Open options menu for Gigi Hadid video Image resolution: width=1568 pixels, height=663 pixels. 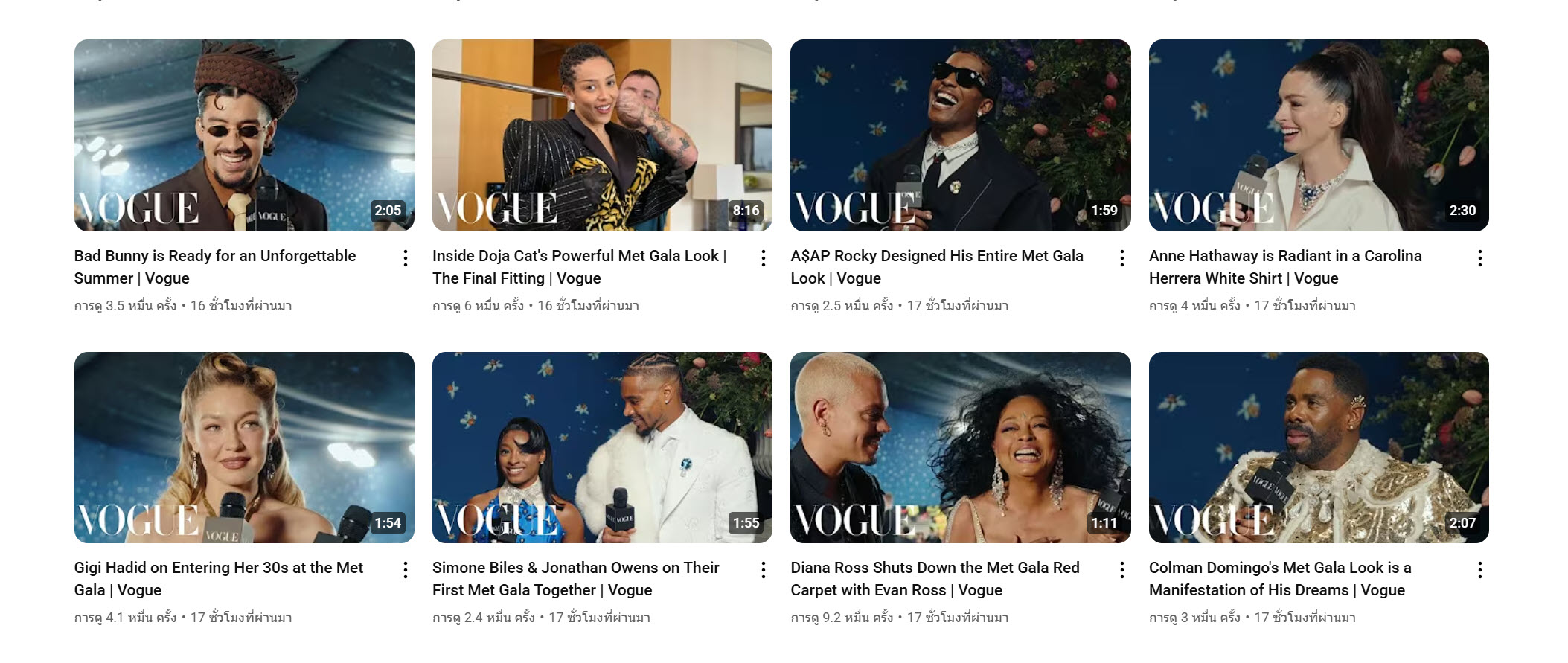(x=405, y=570)
